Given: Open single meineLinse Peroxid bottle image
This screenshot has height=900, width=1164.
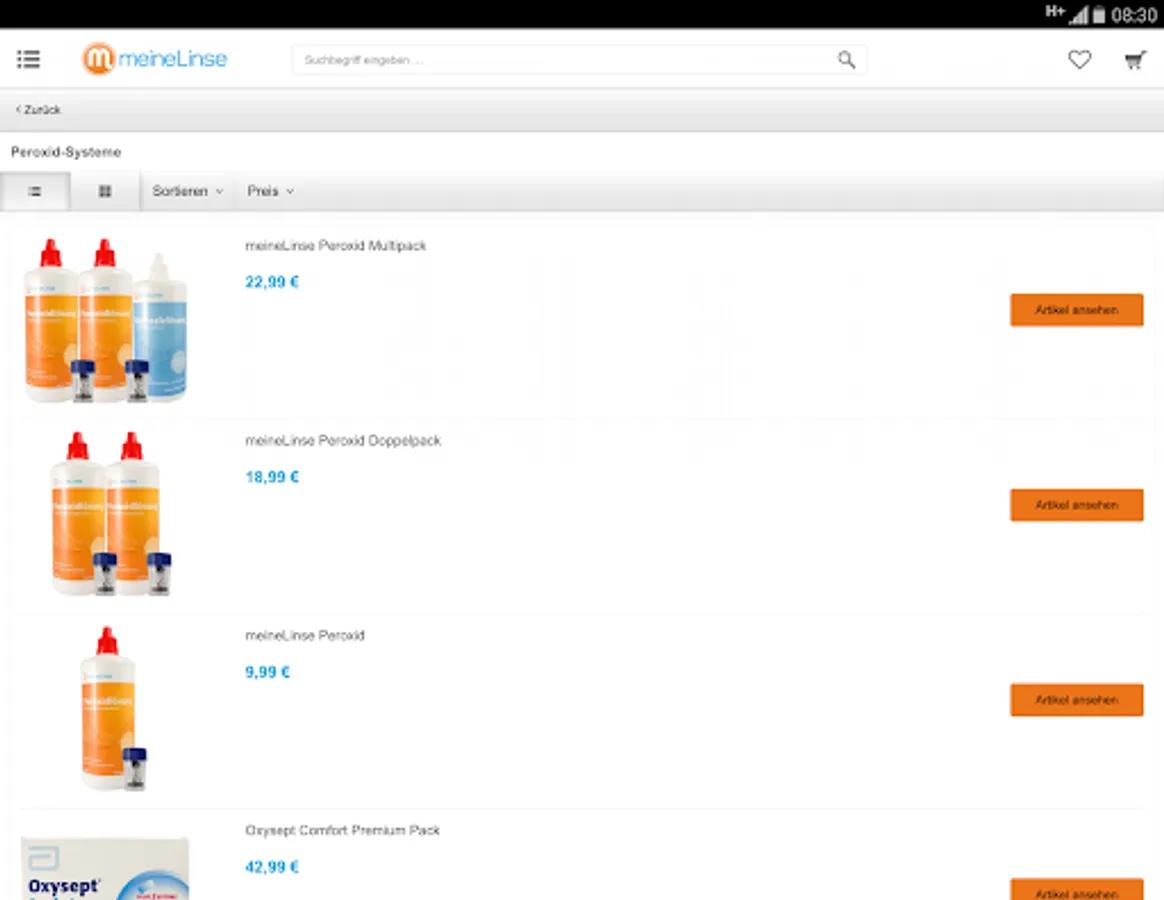Looking at the screenshot, I should (x=113, y=709).
